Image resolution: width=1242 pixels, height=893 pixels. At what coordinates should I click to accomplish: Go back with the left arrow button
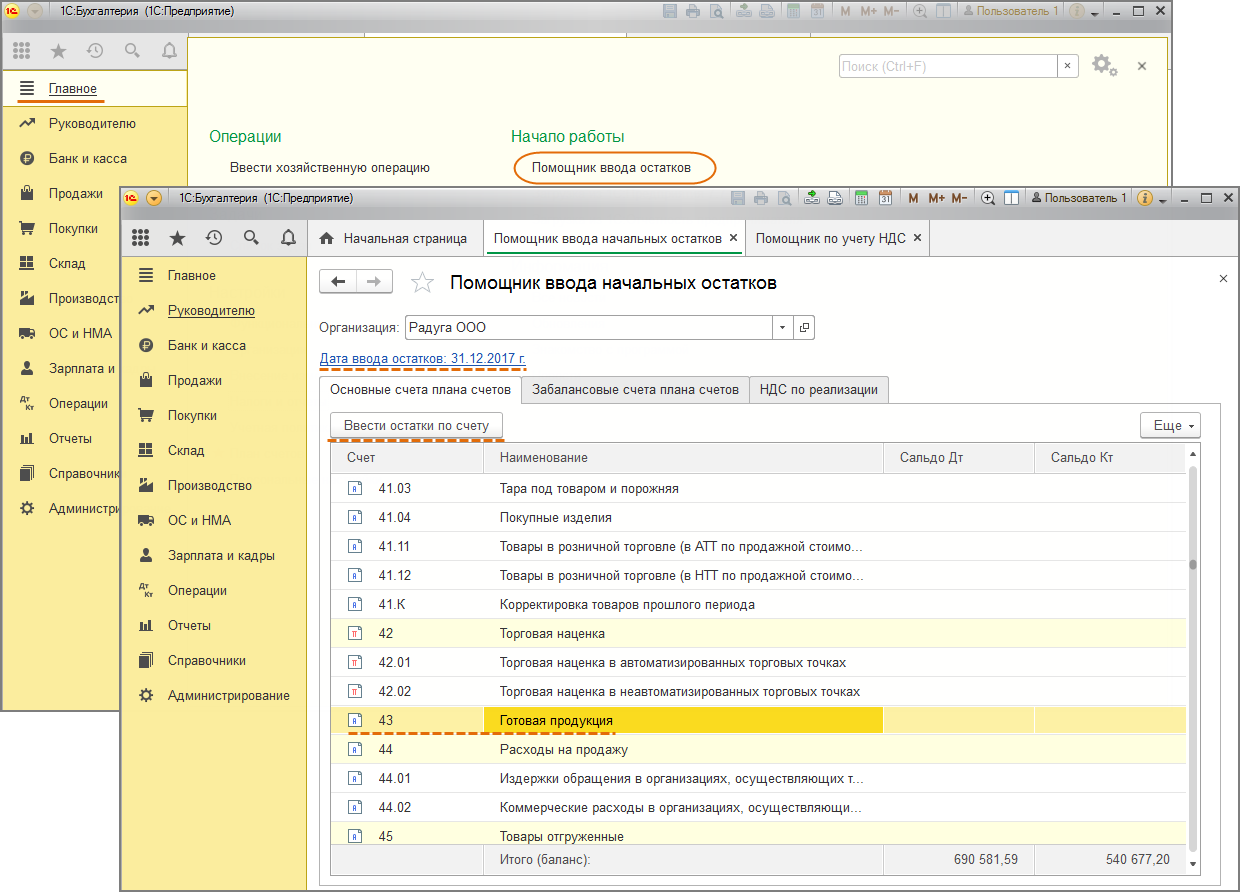[x=338, y=282]
